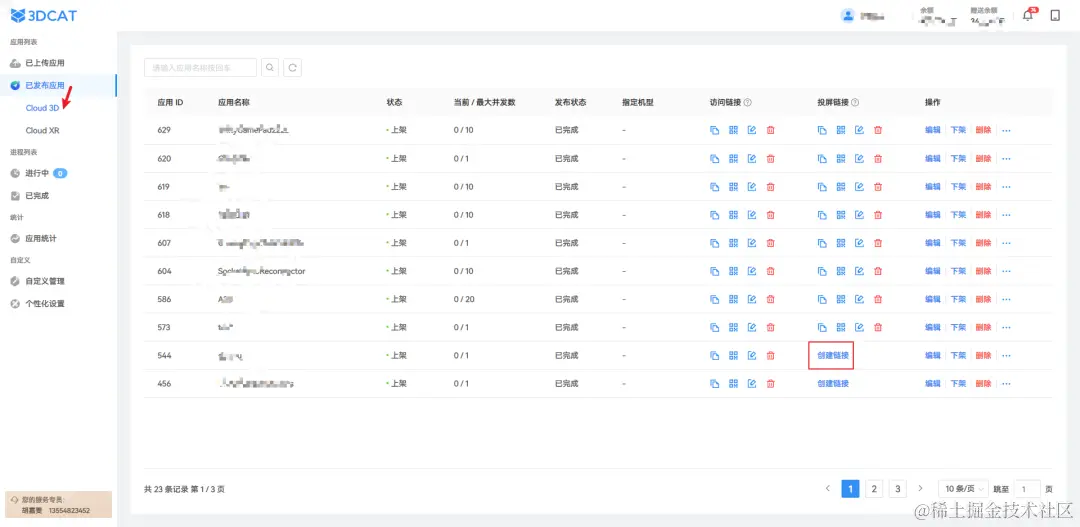Open more actions menu for app 544
Image resolution: width=1080 pixels, height=527 pixels.
[1006, 355]
